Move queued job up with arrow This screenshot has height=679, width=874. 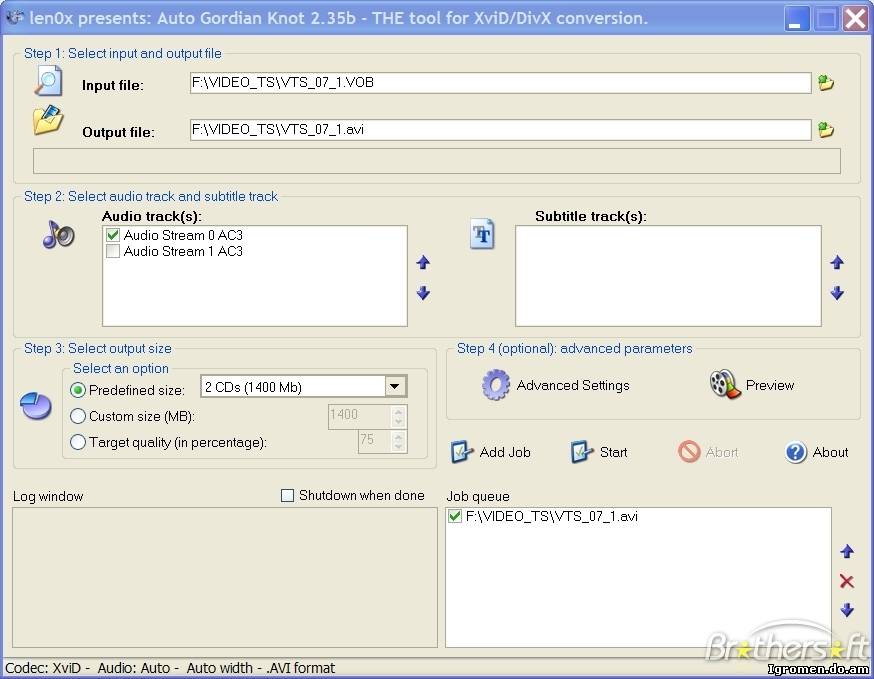(847, 551)
